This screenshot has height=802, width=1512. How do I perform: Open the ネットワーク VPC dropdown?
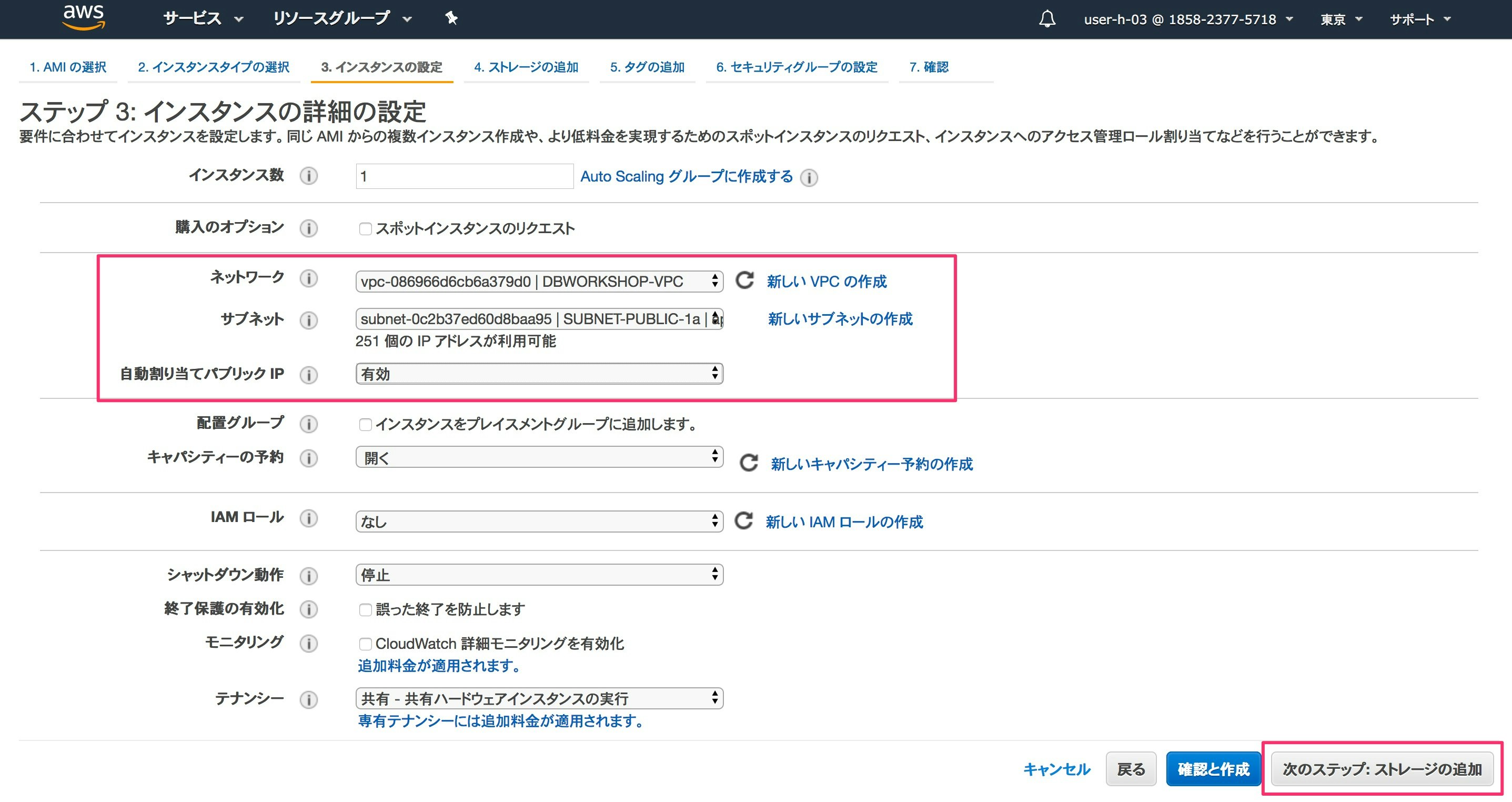click(539, 281)
